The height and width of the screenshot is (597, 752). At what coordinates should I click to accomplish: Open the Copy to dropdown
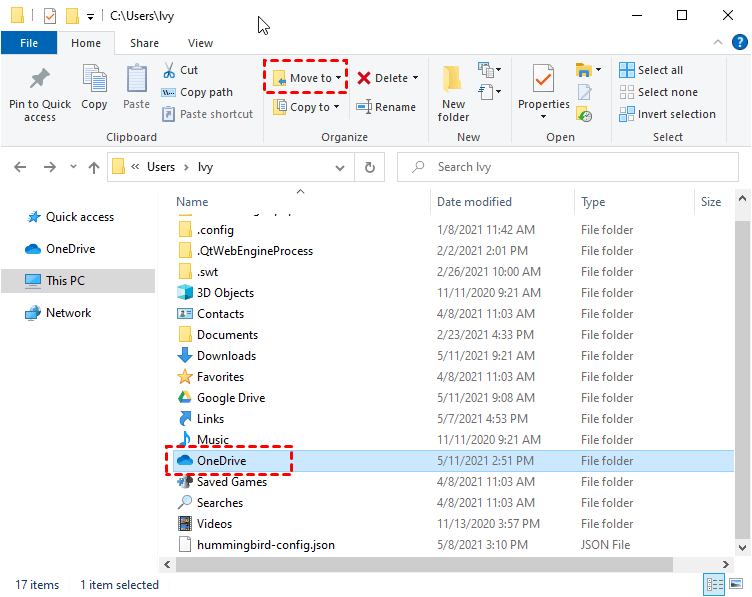306,107
